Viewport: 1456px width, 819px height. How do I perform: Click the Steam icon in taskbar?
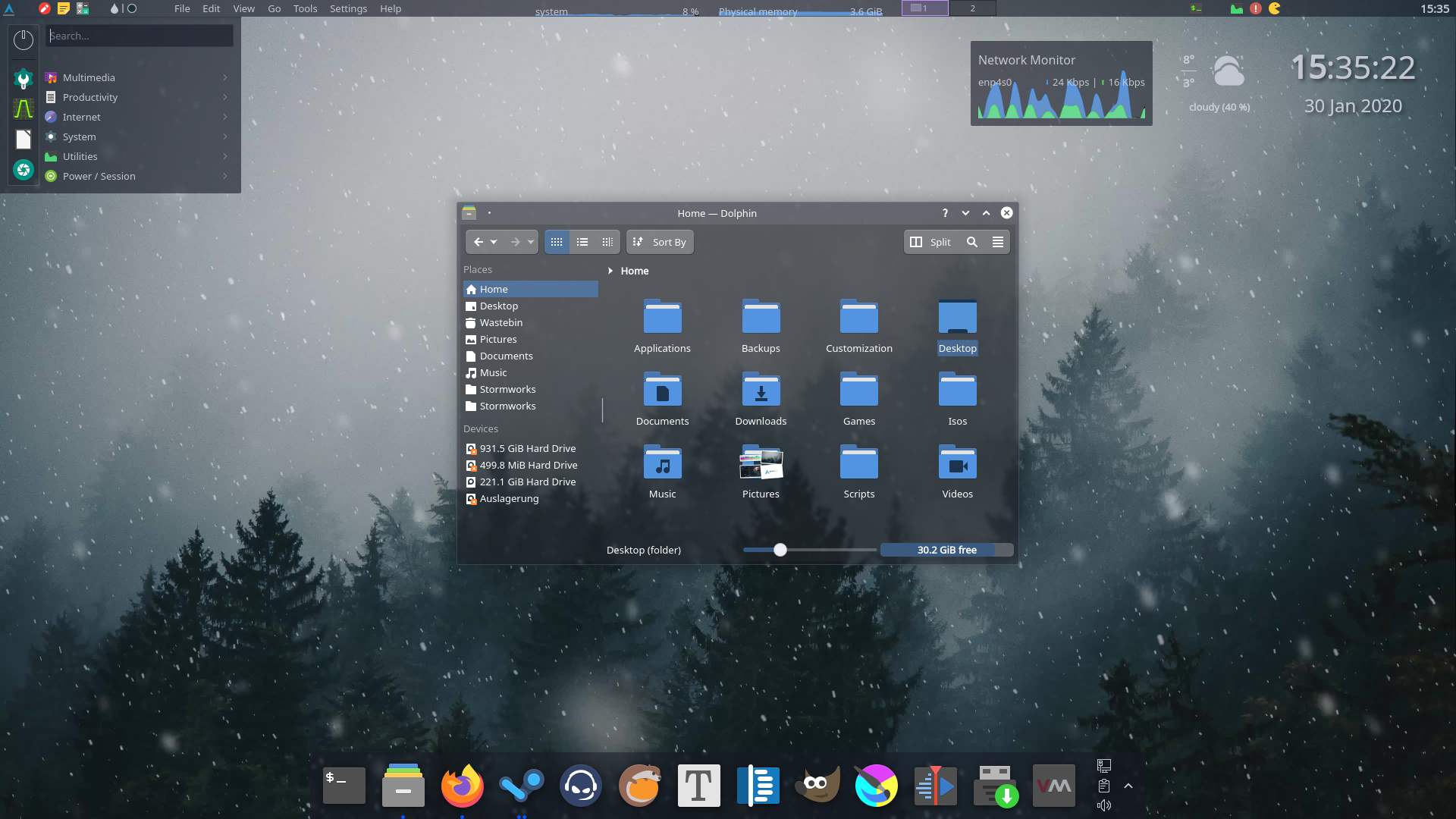(521, 786)
